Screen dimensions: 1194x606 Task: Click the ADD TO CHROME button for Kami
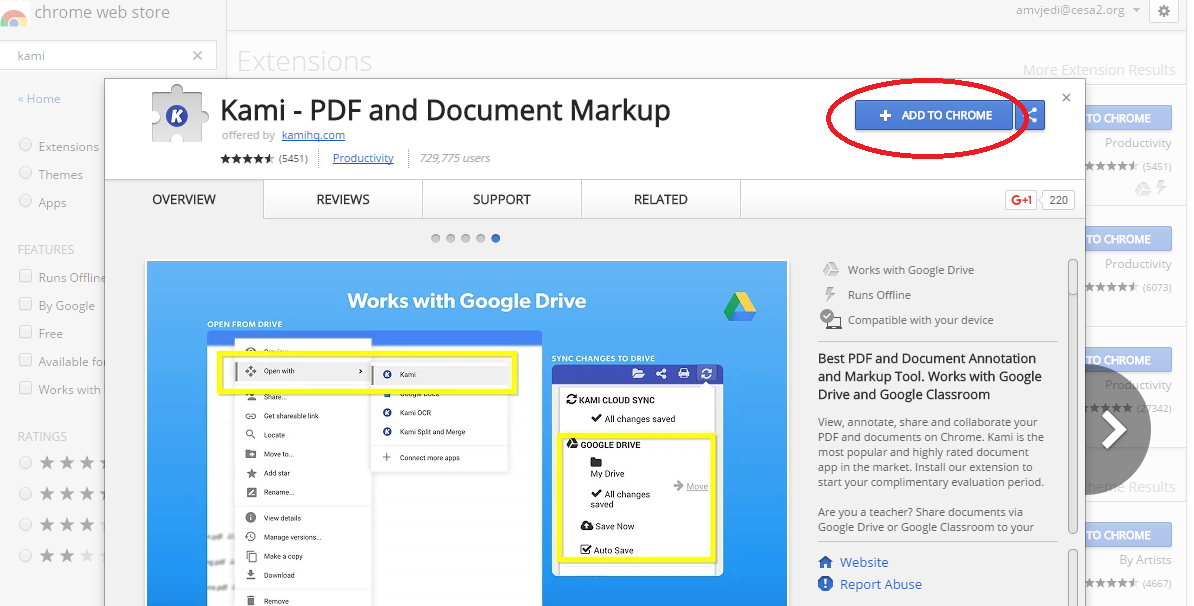point(934,116)
